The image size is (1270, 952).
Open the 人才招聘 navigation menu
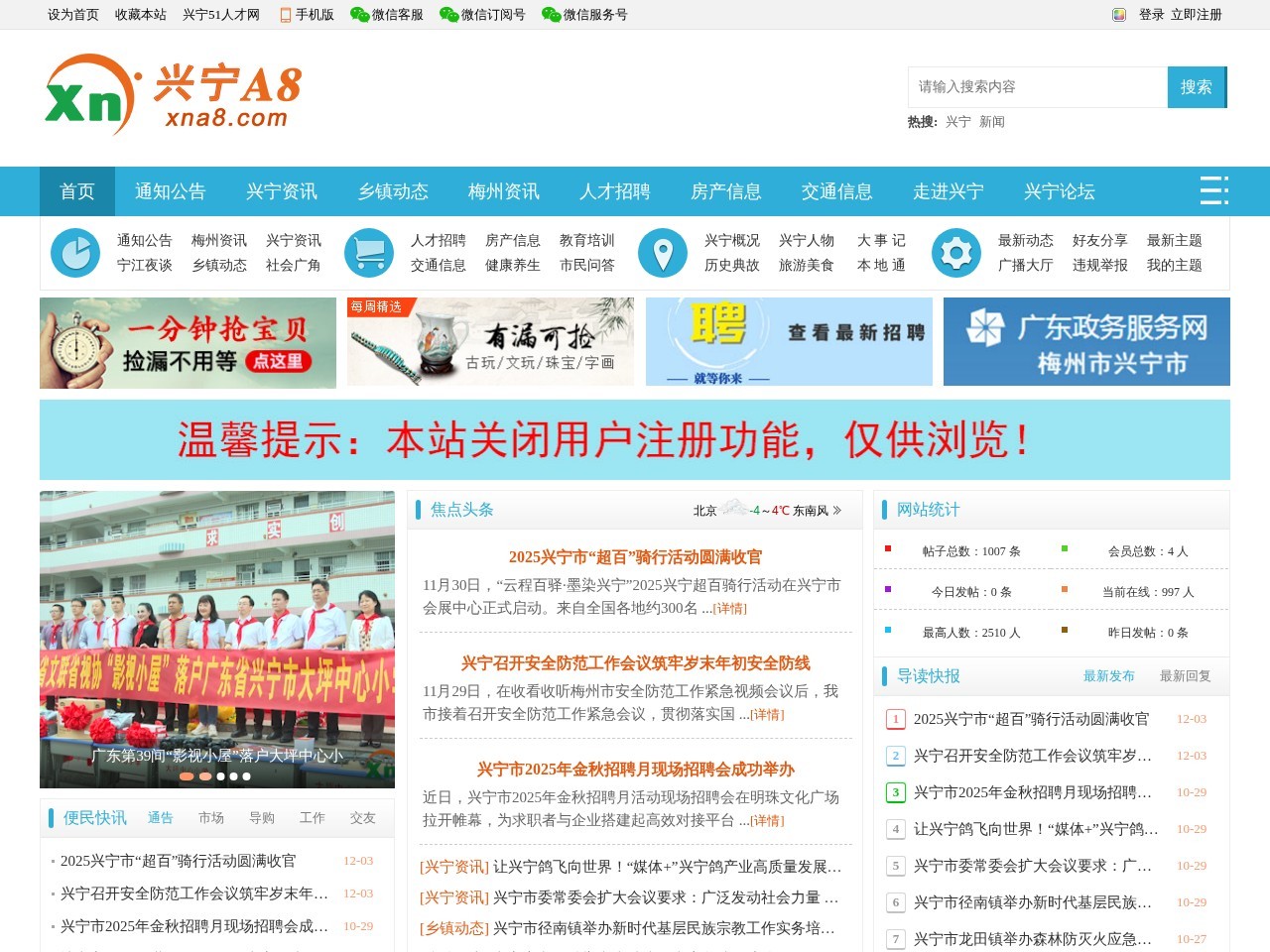[615, 191]
